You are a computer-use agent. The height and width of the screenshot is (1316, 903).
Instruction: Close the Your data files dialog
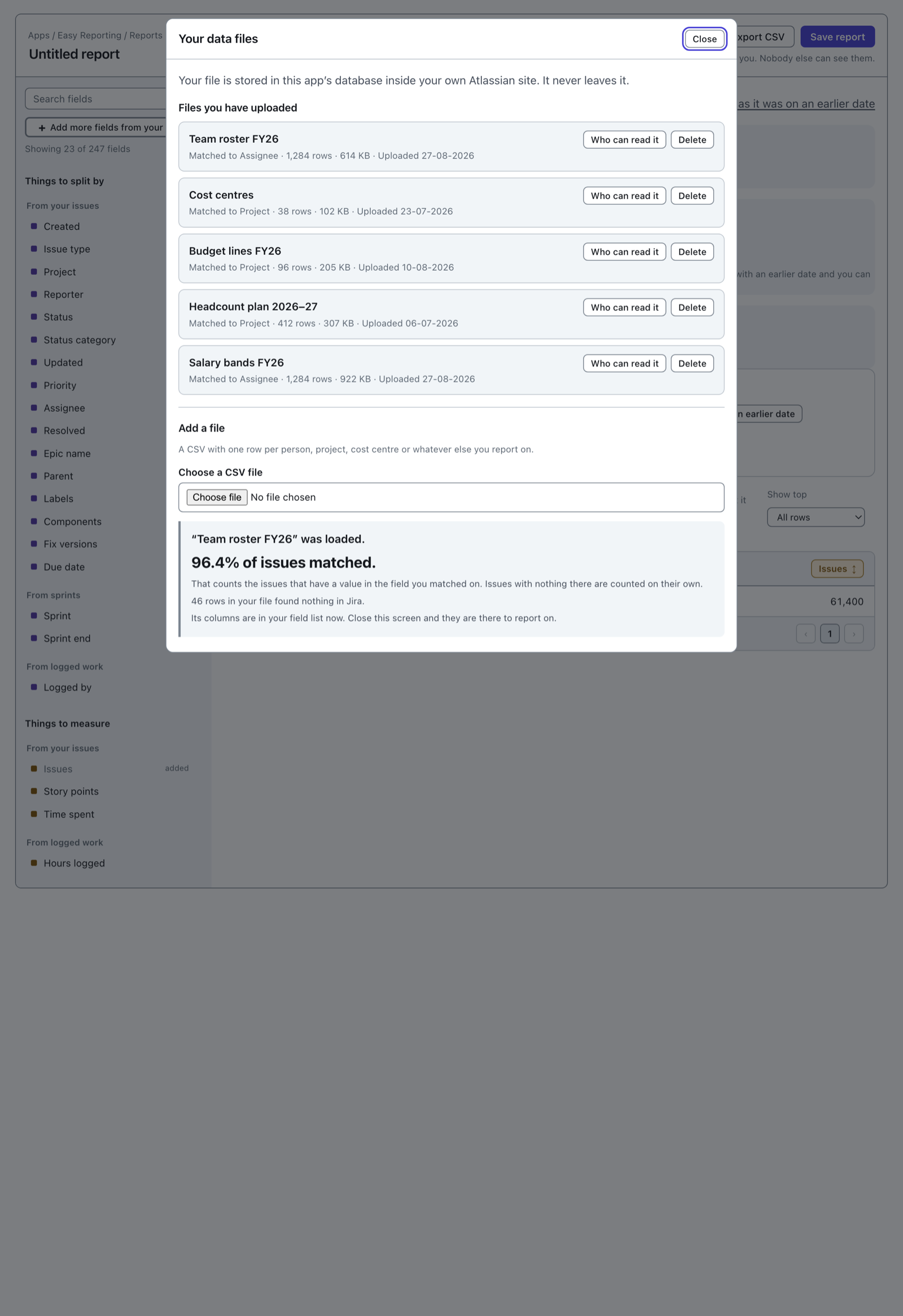click(x=704, y=39)
